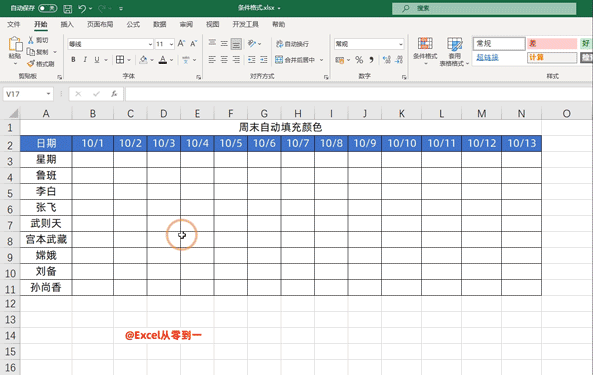Select the 10/7 date header cell

pos(298,143)
